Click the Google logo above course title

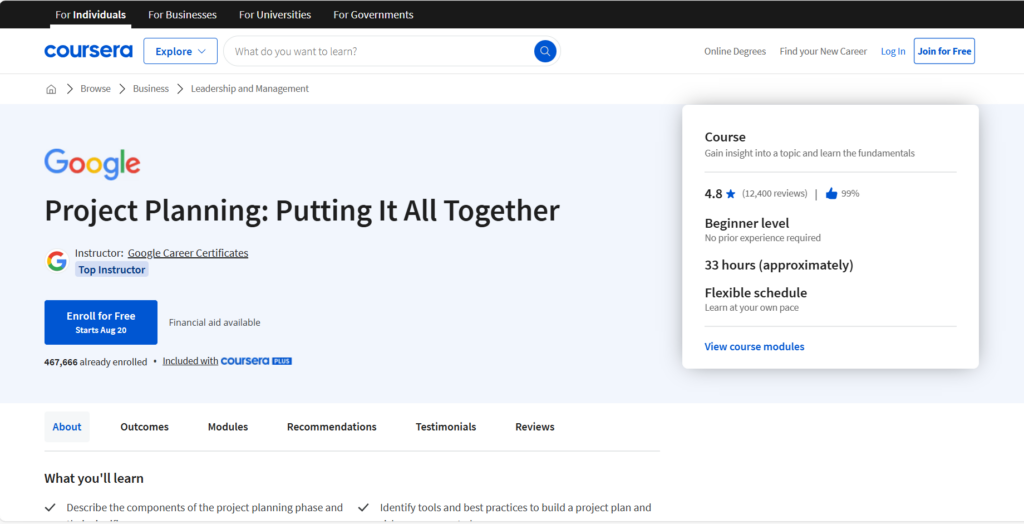(x=92, y=164)
